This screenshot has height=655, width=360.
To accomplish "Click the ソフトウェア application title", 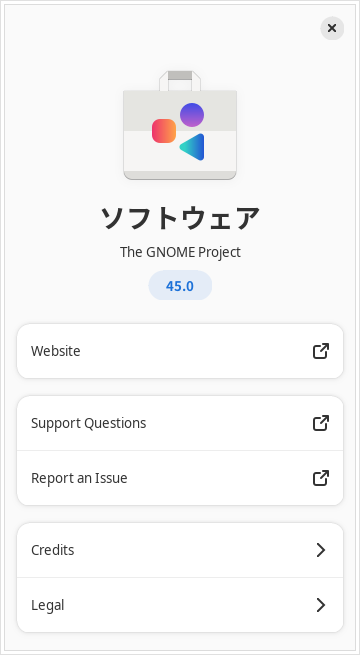I will [180, 218].
